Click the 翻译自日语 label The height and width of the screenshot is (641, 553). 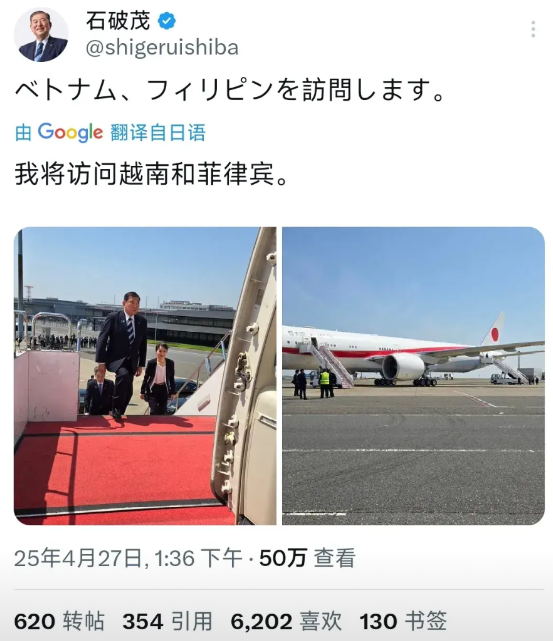click(158, 132)
